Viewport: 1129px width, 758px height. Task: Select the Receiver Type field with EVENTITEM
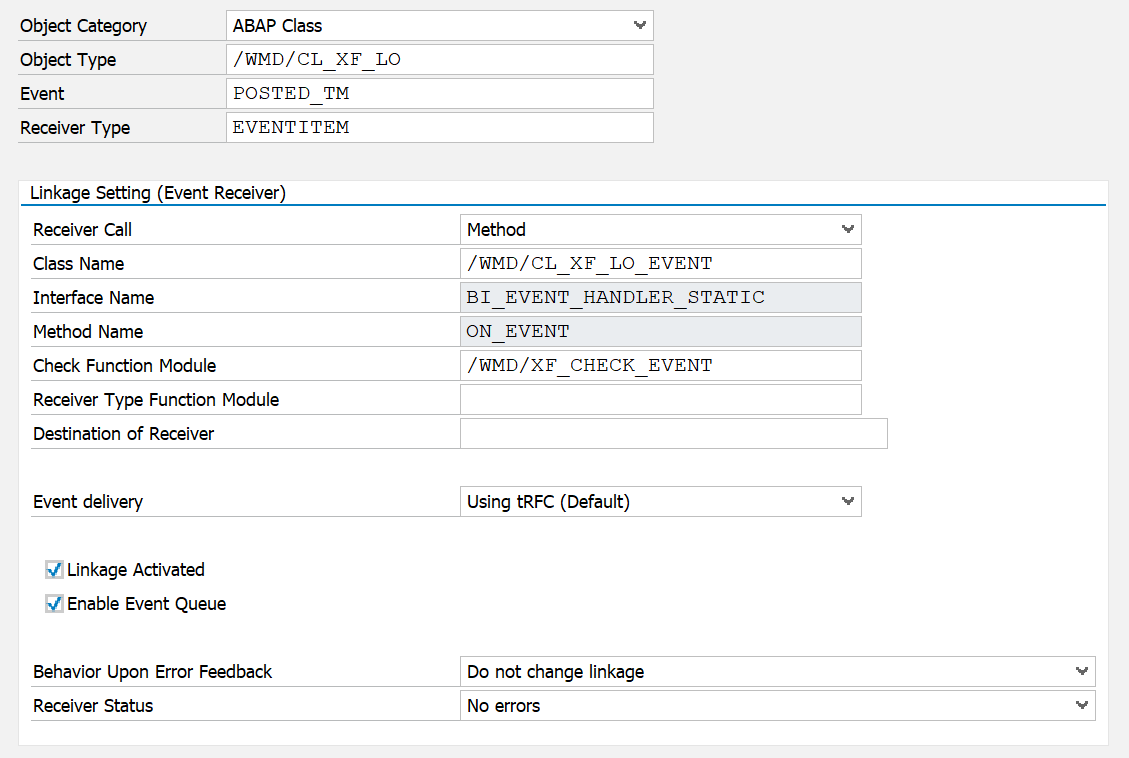click(440, 128)
